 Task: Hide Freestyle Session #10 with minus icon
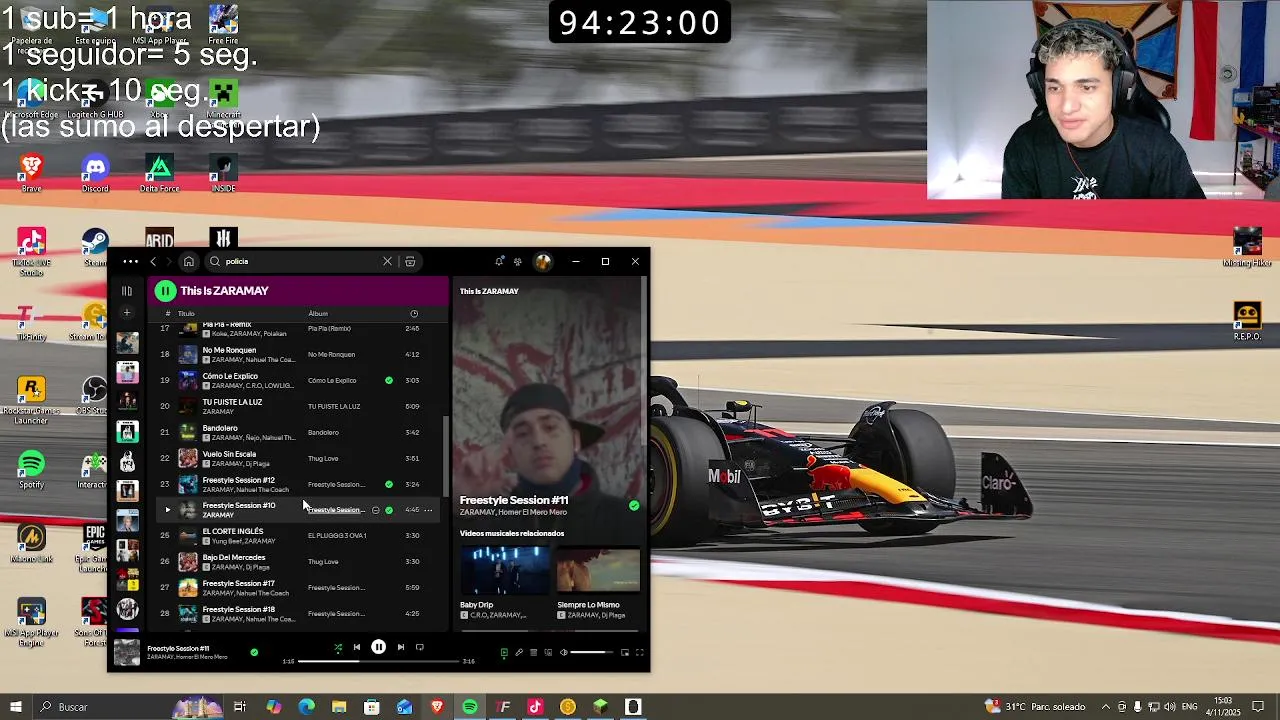(x=376, y=510)
